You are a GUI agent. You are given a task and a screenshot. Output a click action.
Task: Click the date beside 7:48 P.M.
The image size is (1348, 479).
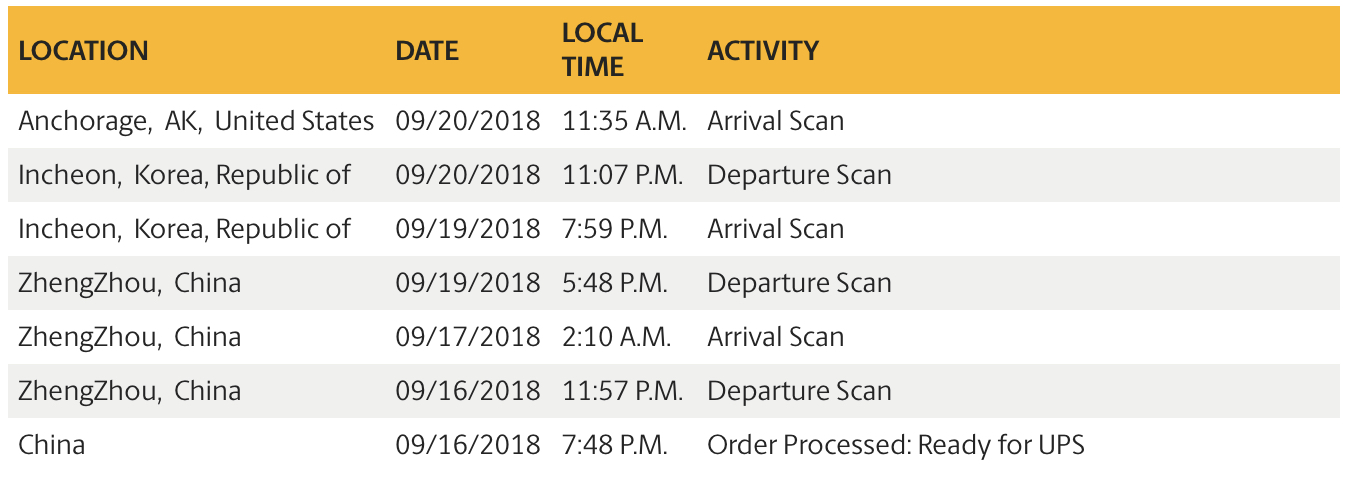[467, 445]
